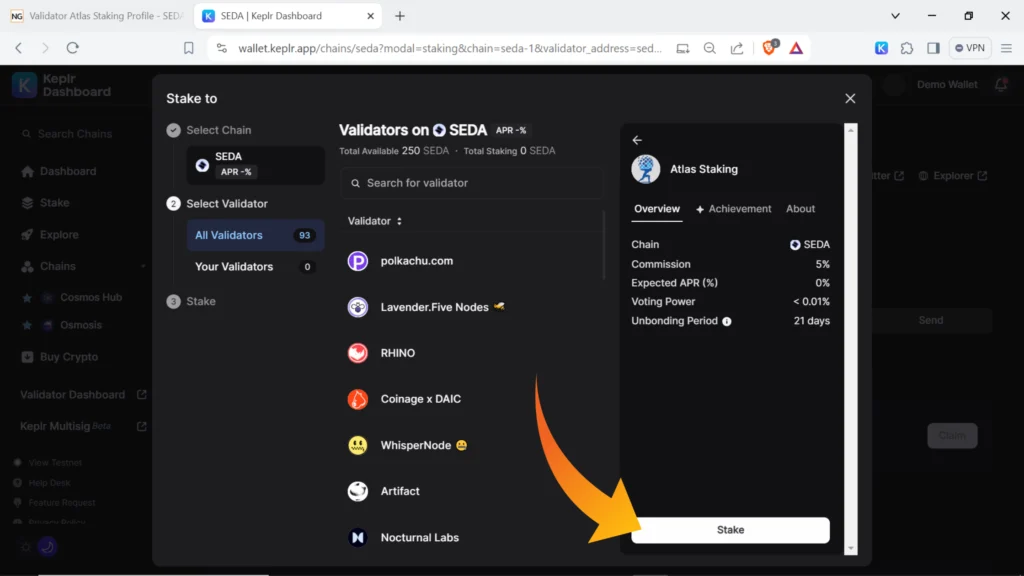Click the validator panel scrollbar

pyautogui.click(x=851, y=340)
